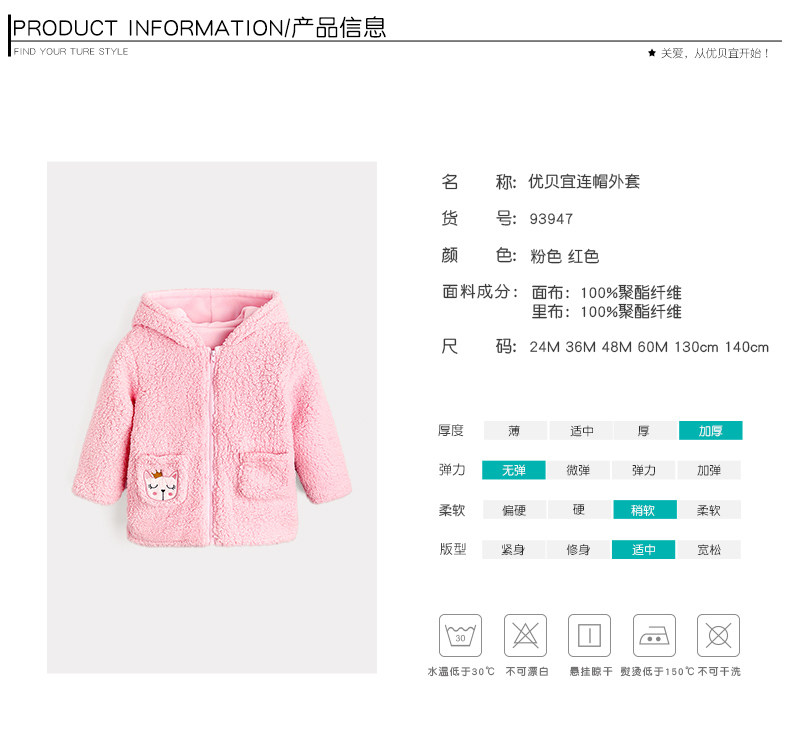Select the 加厚 thickness option

point(710,431)
